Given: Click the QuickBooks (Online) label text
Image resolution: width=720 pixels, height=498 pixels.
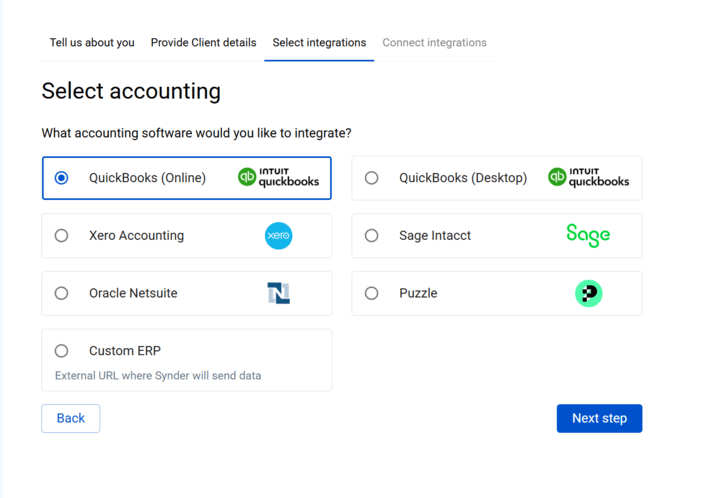Looking at the screenshot, I should [147, 178].
